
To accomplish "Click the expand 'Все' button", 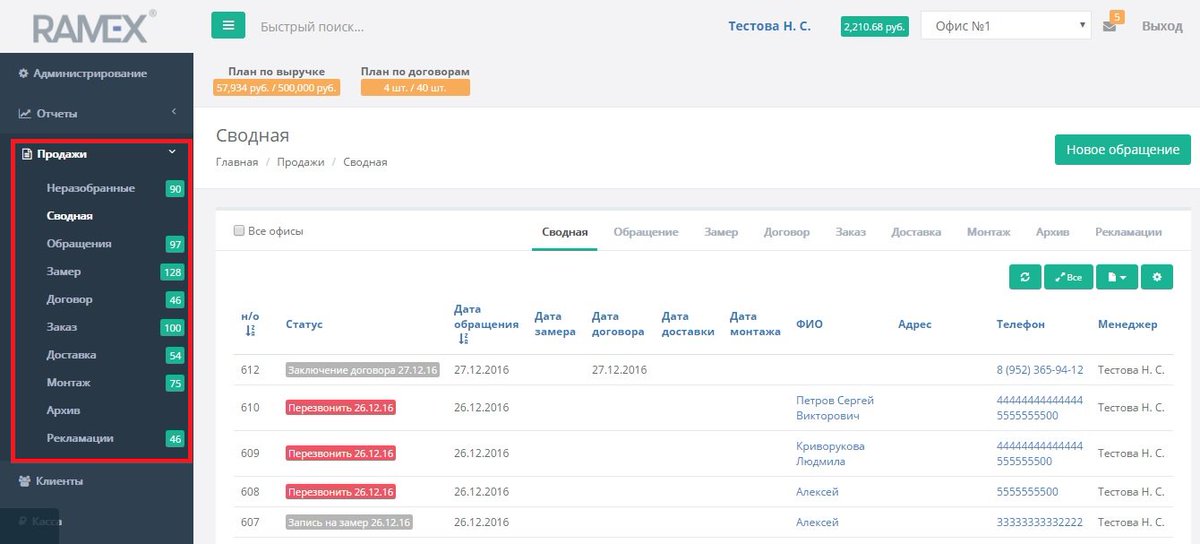I will [1068, 277].
